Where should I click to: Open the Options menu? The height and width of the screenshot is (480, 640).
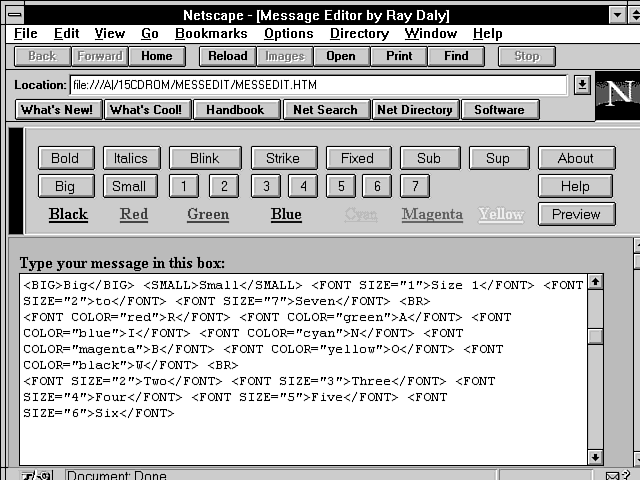pyautogui.click(x=289, y=33)
